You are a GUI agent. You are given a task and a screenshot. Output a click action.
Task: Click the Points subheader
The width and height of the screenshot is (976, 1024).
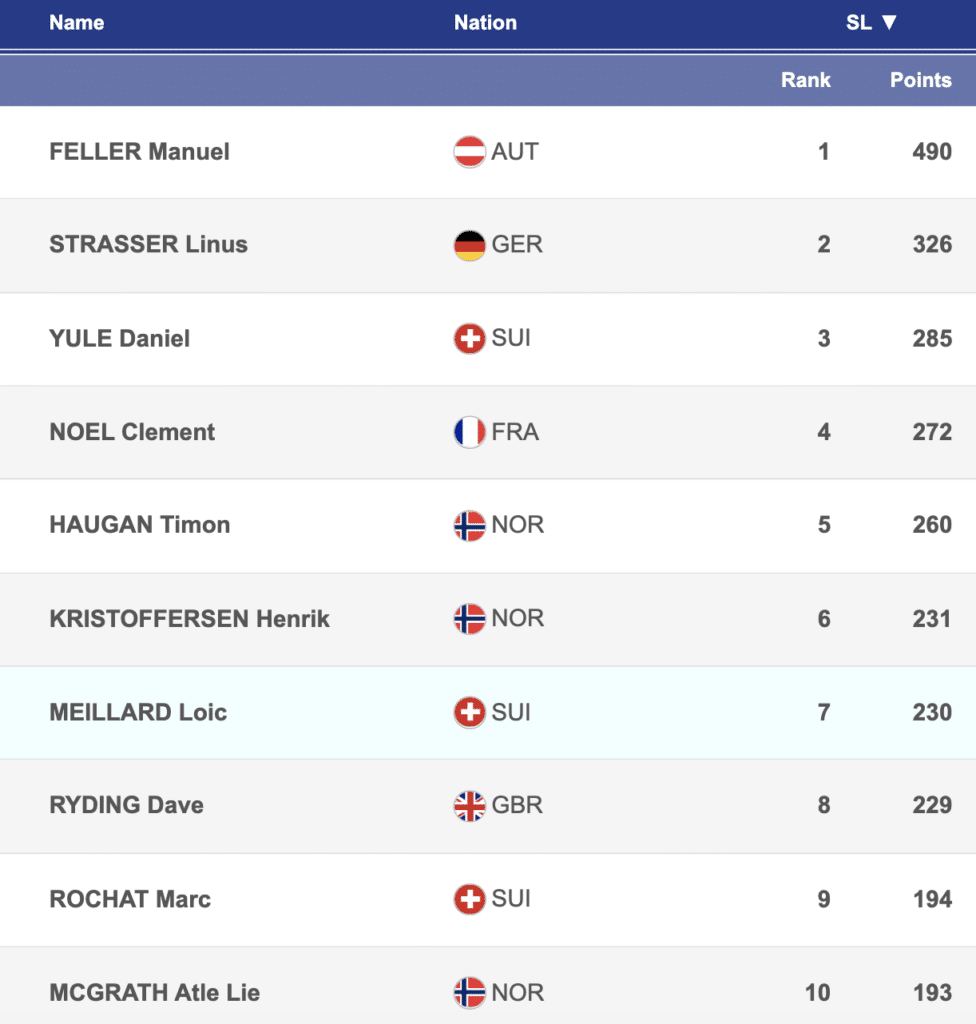(x=920, y=80)
